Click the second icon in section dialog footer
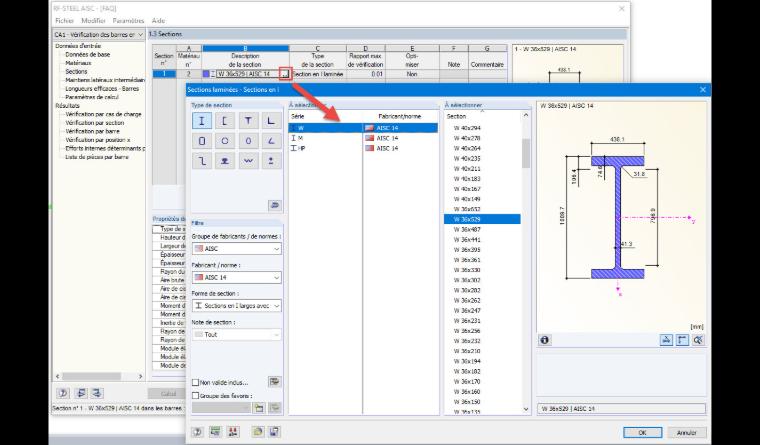 (x=216, y=432)
